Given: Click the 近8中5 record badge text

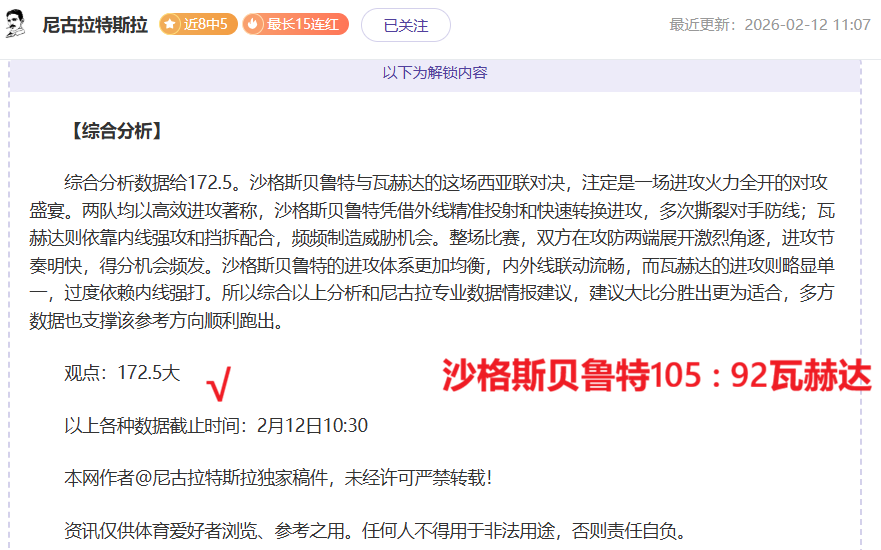Looking at the screenshot, I should point(207,25).
